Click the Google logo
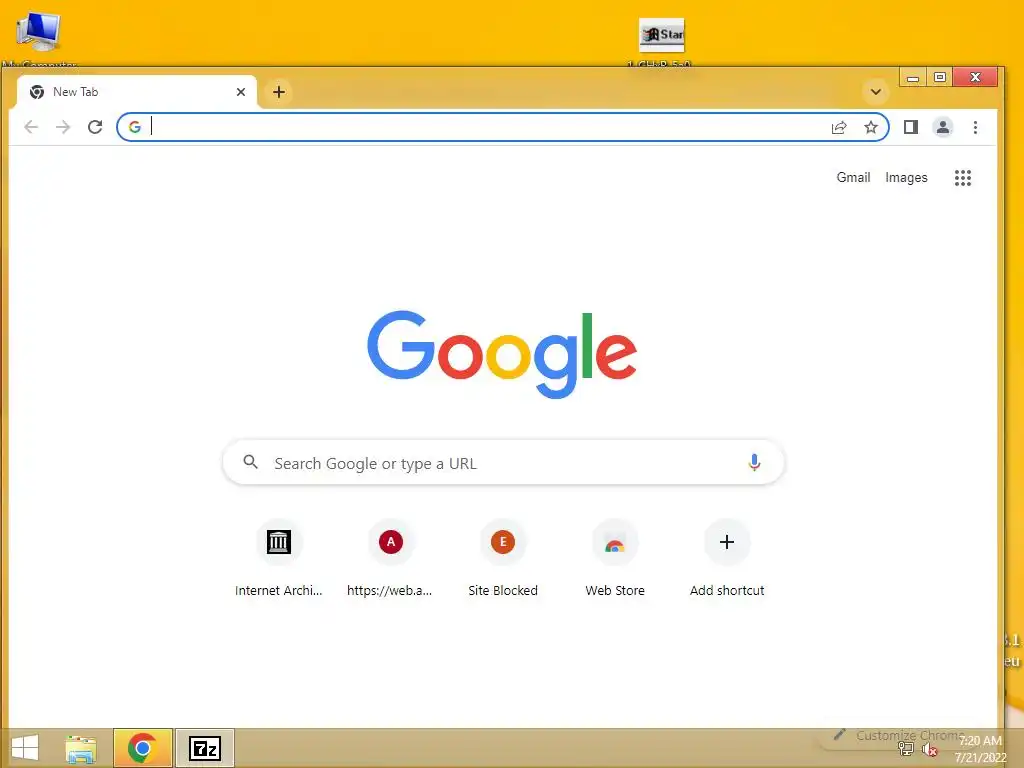Viewport: 1024px width, 768px height. click(502, 354)
